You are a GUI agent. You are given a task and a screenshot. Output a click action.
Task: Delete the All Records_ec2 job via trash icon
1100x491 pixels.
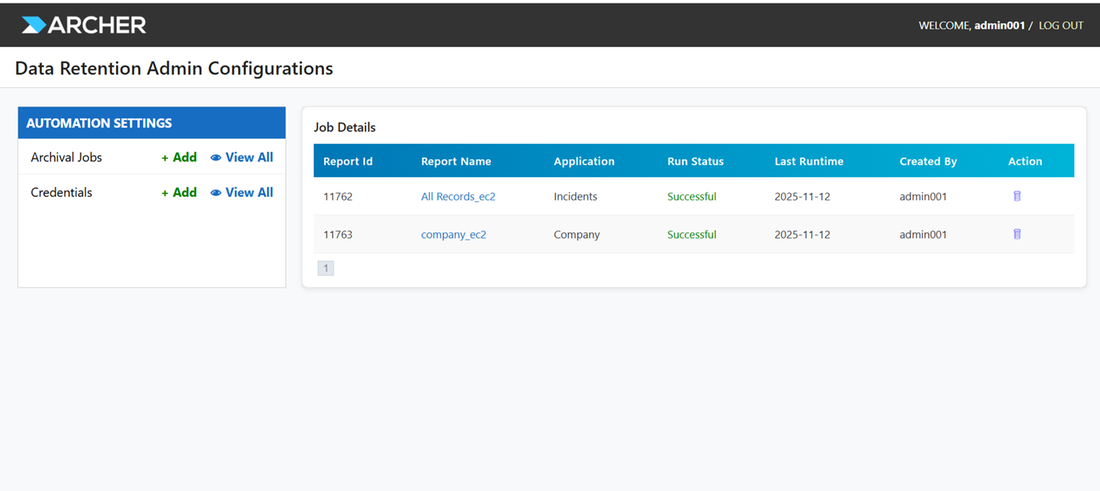pyautogui.click(x=1017, y=196)
